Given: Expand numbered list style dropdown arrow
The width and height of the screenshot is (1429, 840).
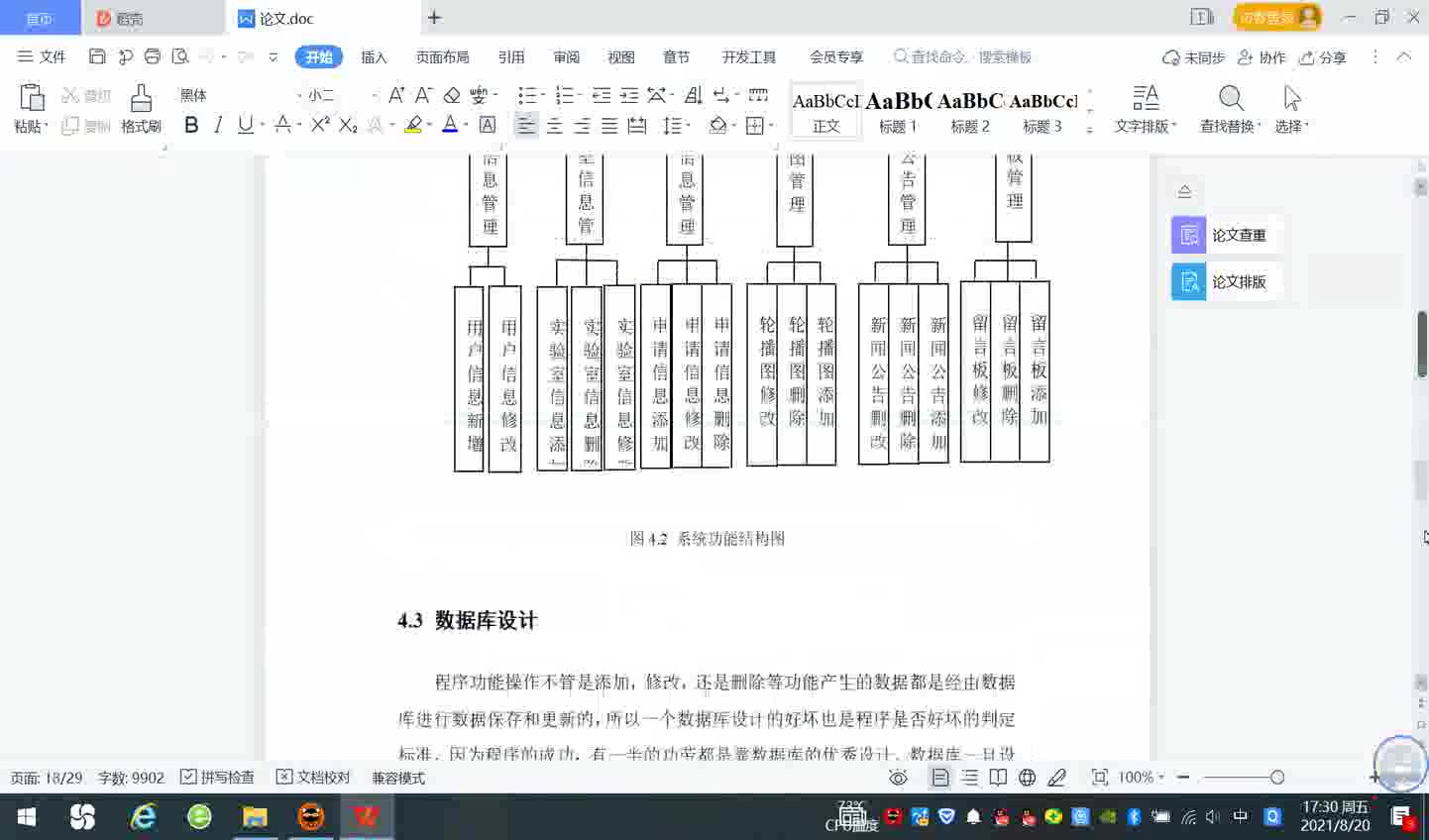Looking at the screenshot, I should coord(582,96).
